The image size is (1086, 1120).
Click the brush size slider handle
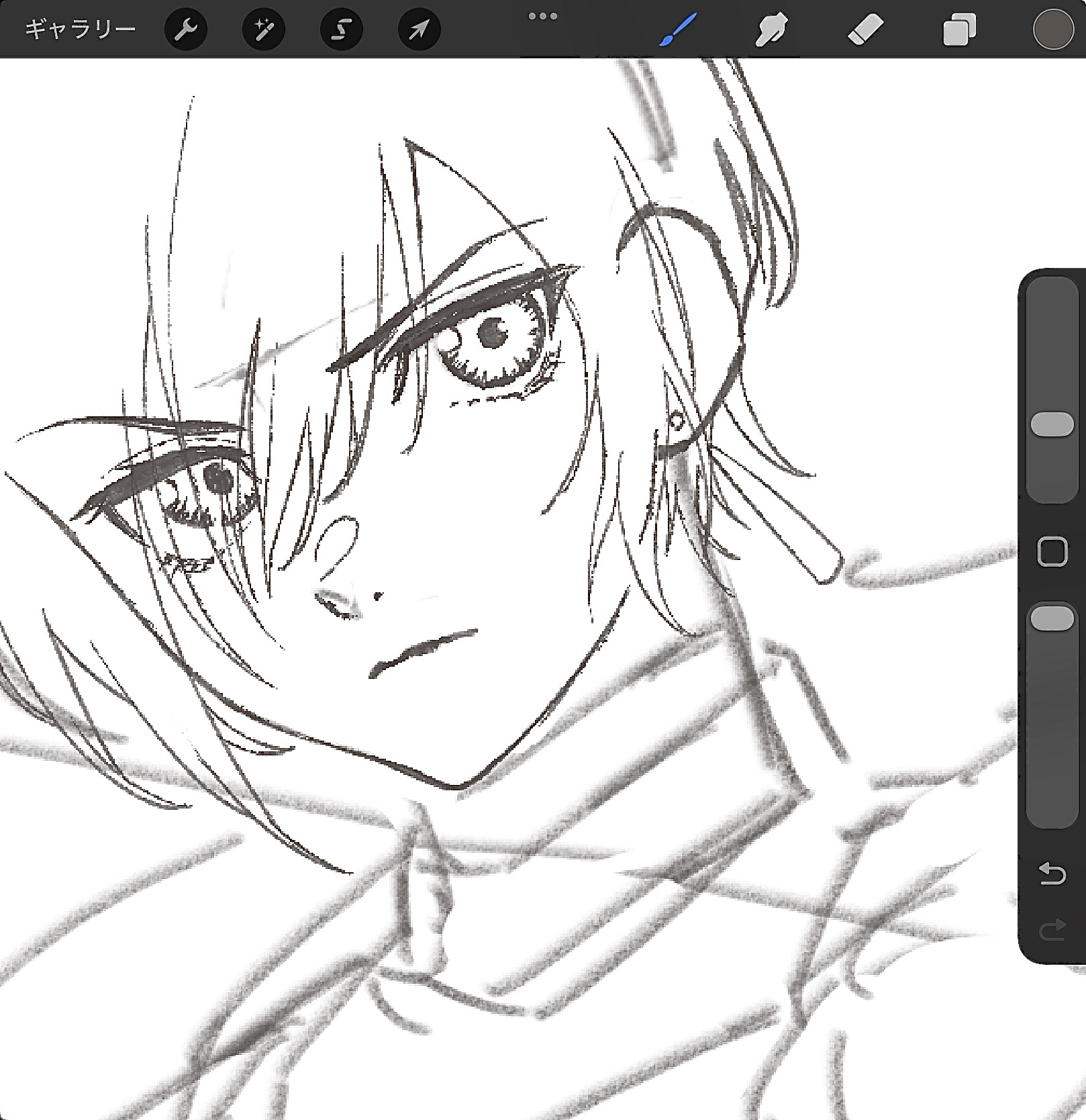1052,425
